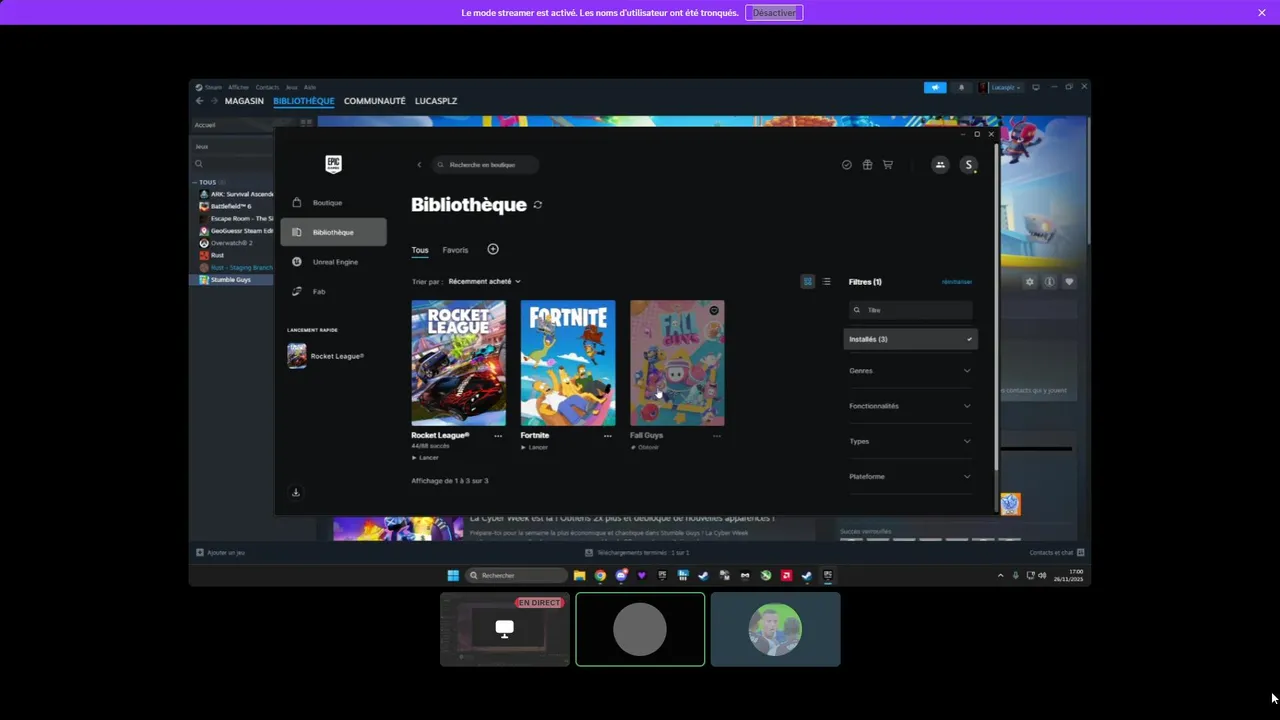1280x720 pixels.
Task: Select Stumble Guys in Steam game list
Action: (231, 280)
